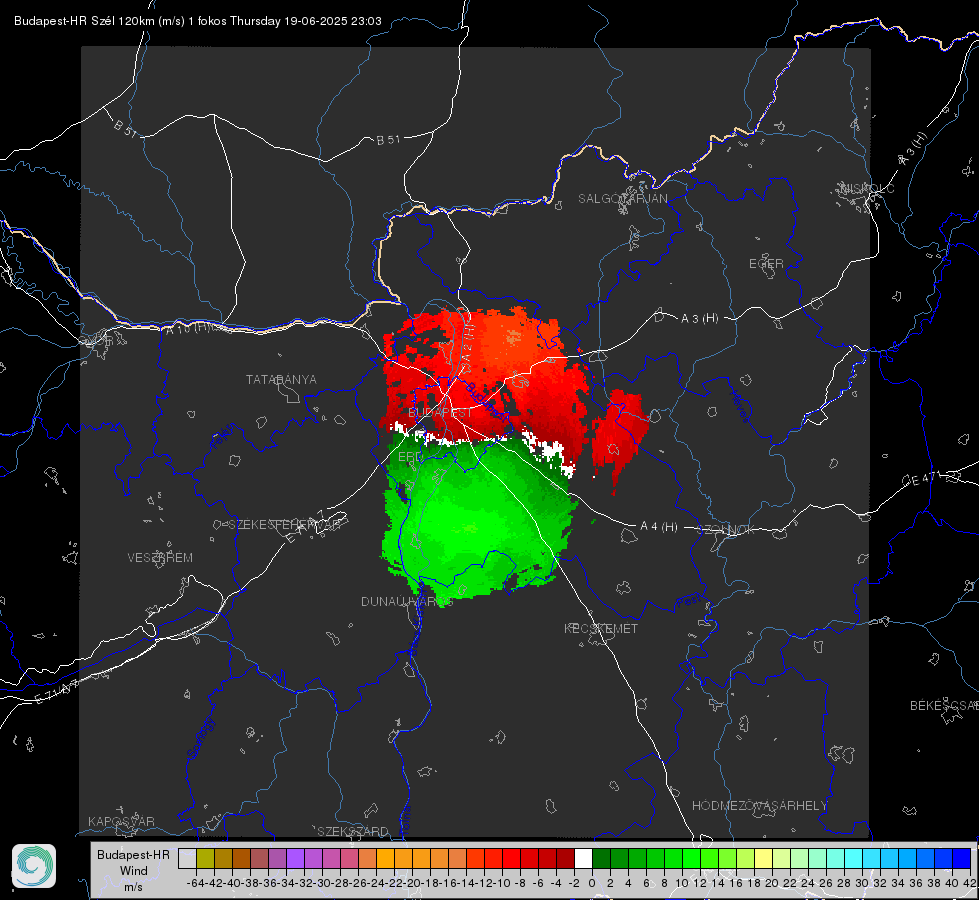This screenshot has height=900, width=979.
Task: Click the 42 value in the legend scale
Action: click(970, 883)
